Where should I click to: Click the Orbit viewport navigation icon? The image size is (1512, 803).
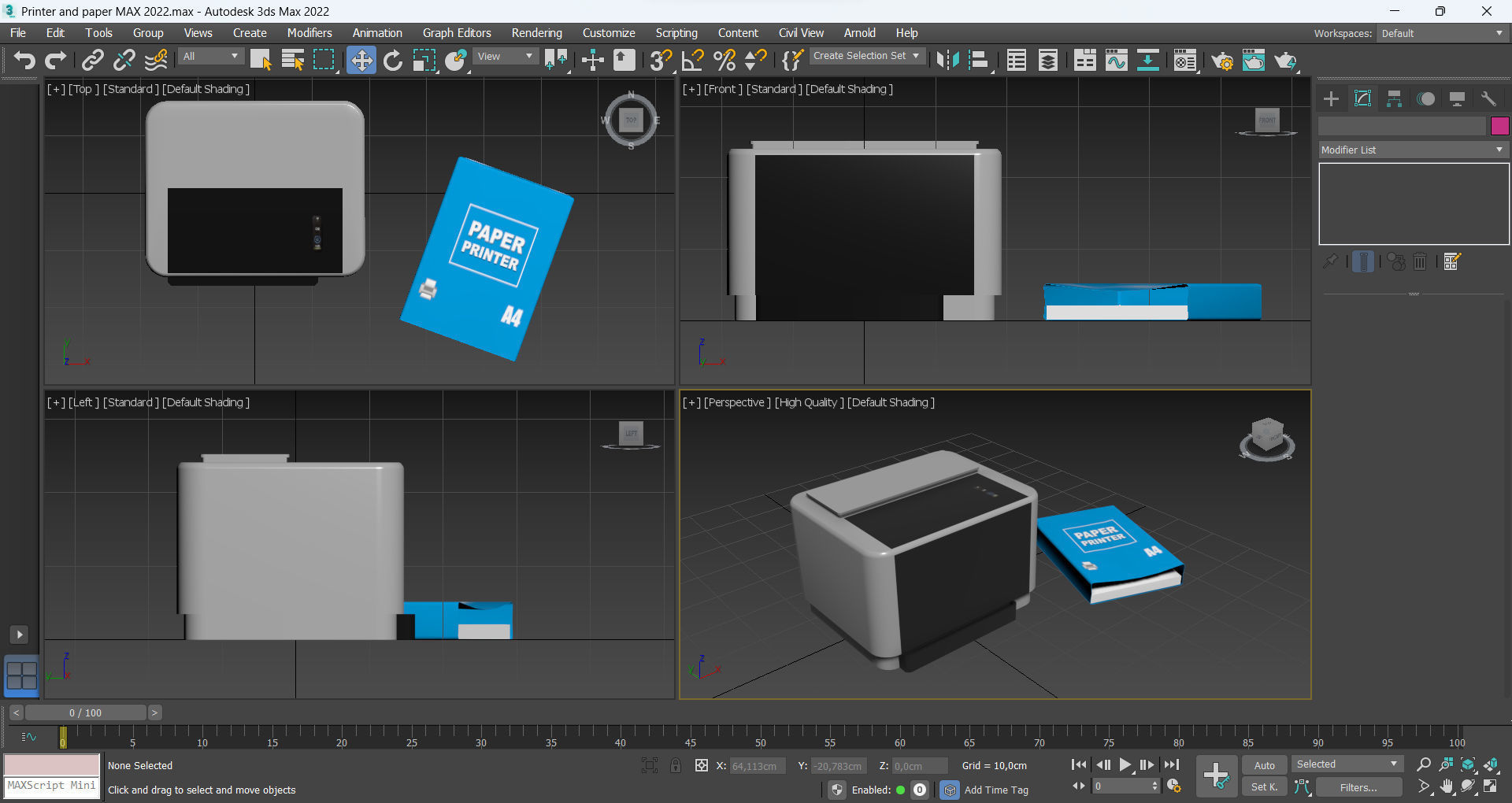1468,786
